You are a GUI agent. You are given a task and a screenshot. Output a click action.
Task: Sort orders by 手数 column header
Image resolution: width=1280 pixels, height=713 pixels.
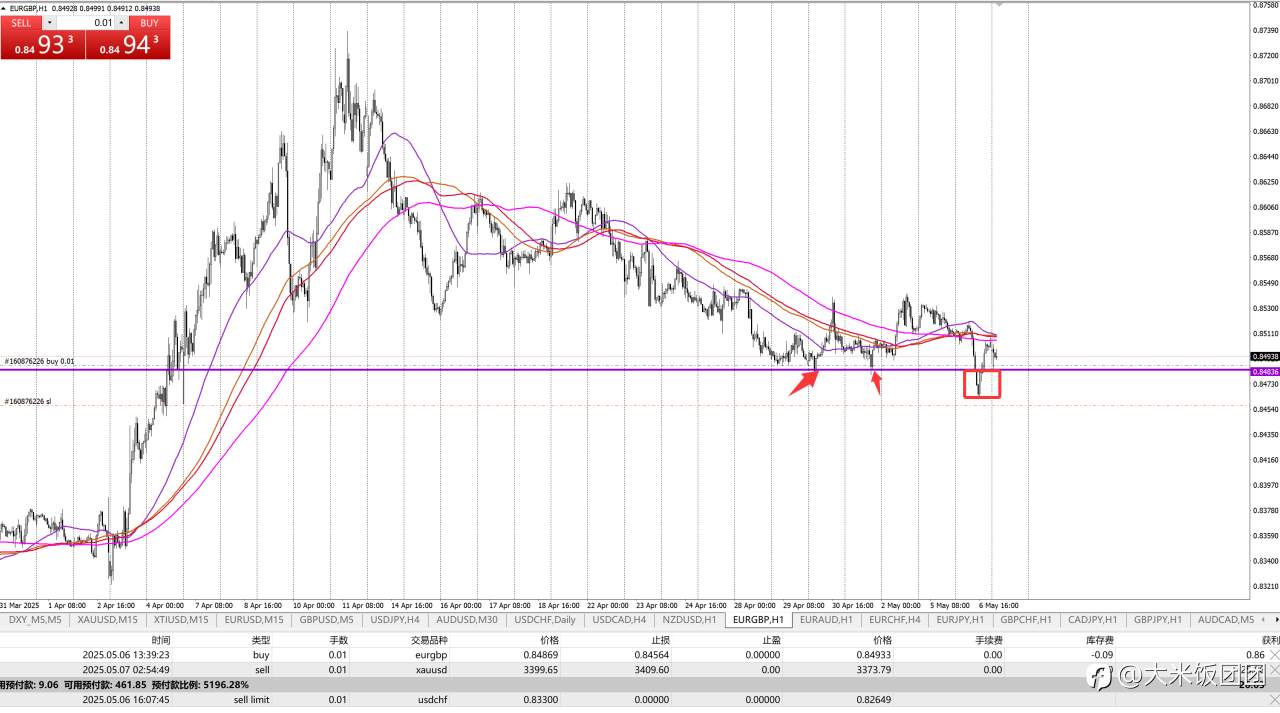click(339, 640)
